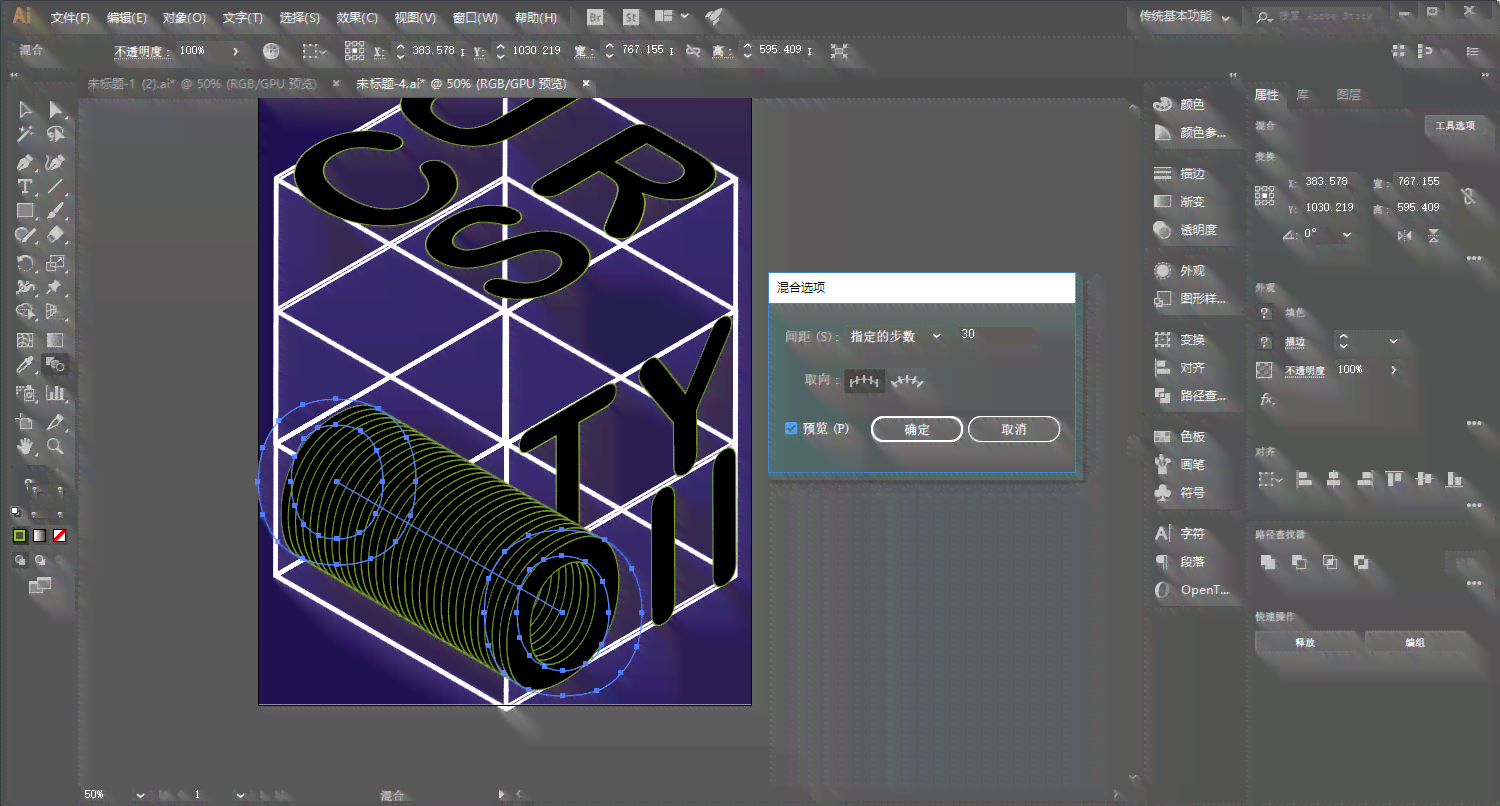The width and height of the screenshot is (1500, 806).
Task: Switch to the 图层 (Layers) tab
Action: pyautogui.click(x=1348, y=95)
